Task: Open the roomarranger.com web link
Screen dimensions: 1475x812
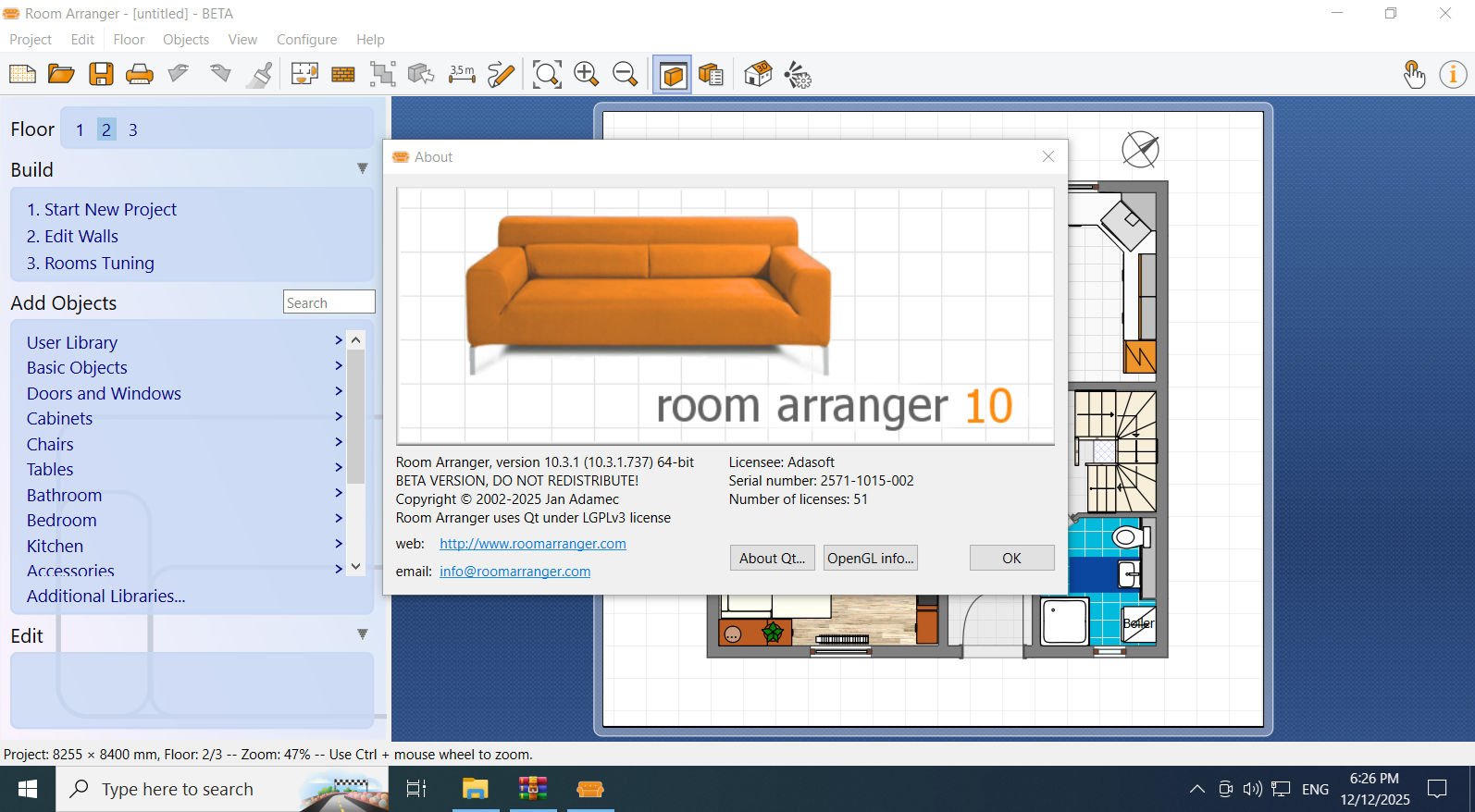Action: 532,544
